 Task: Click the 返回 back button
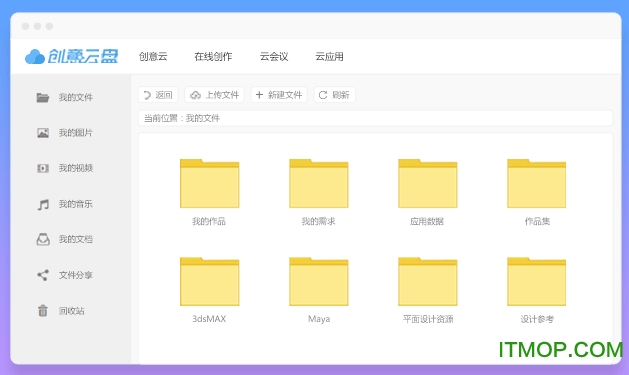158,95
